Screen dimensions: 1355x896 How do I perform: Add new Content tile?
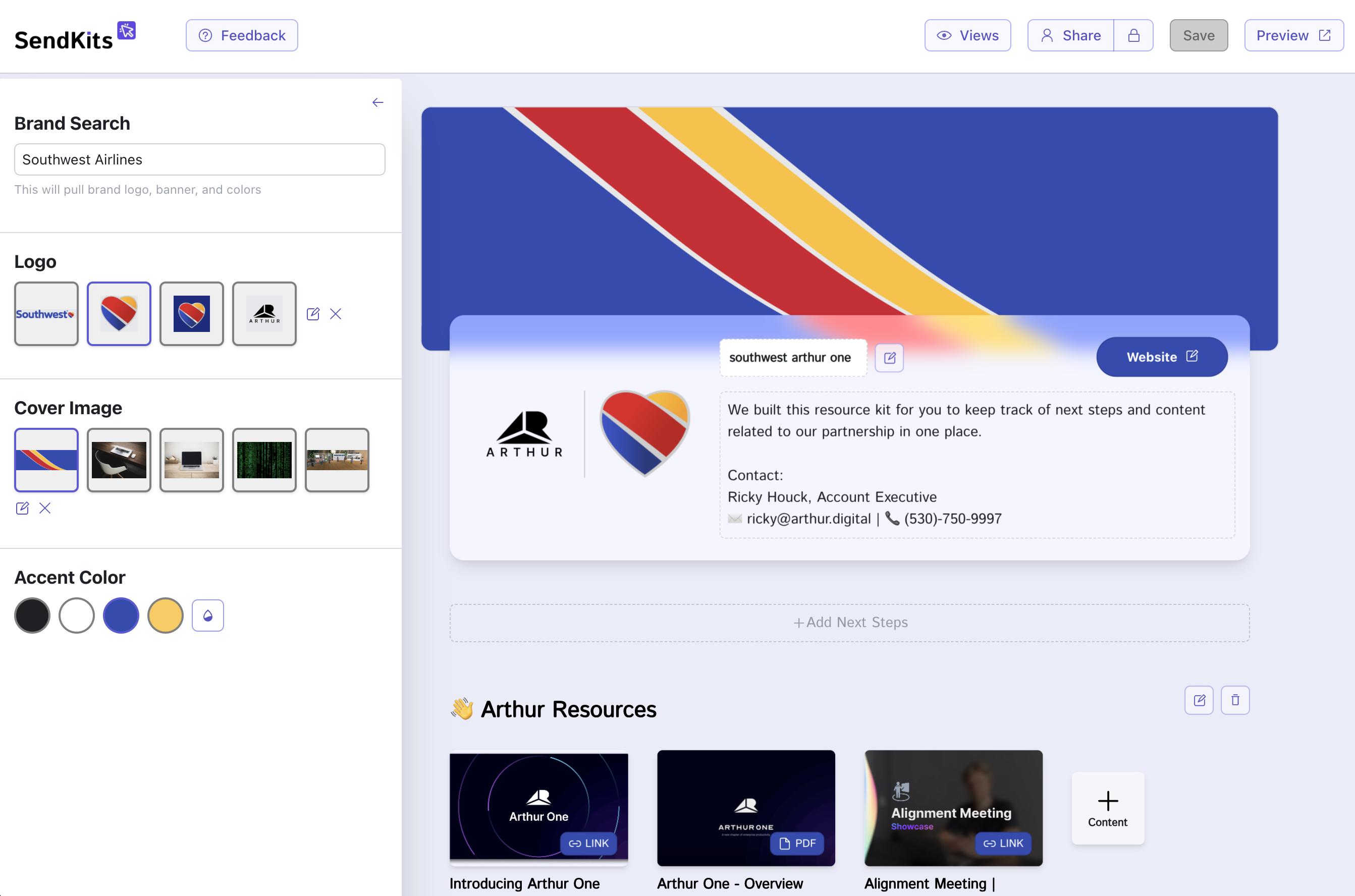click(x=1108, y=809)
